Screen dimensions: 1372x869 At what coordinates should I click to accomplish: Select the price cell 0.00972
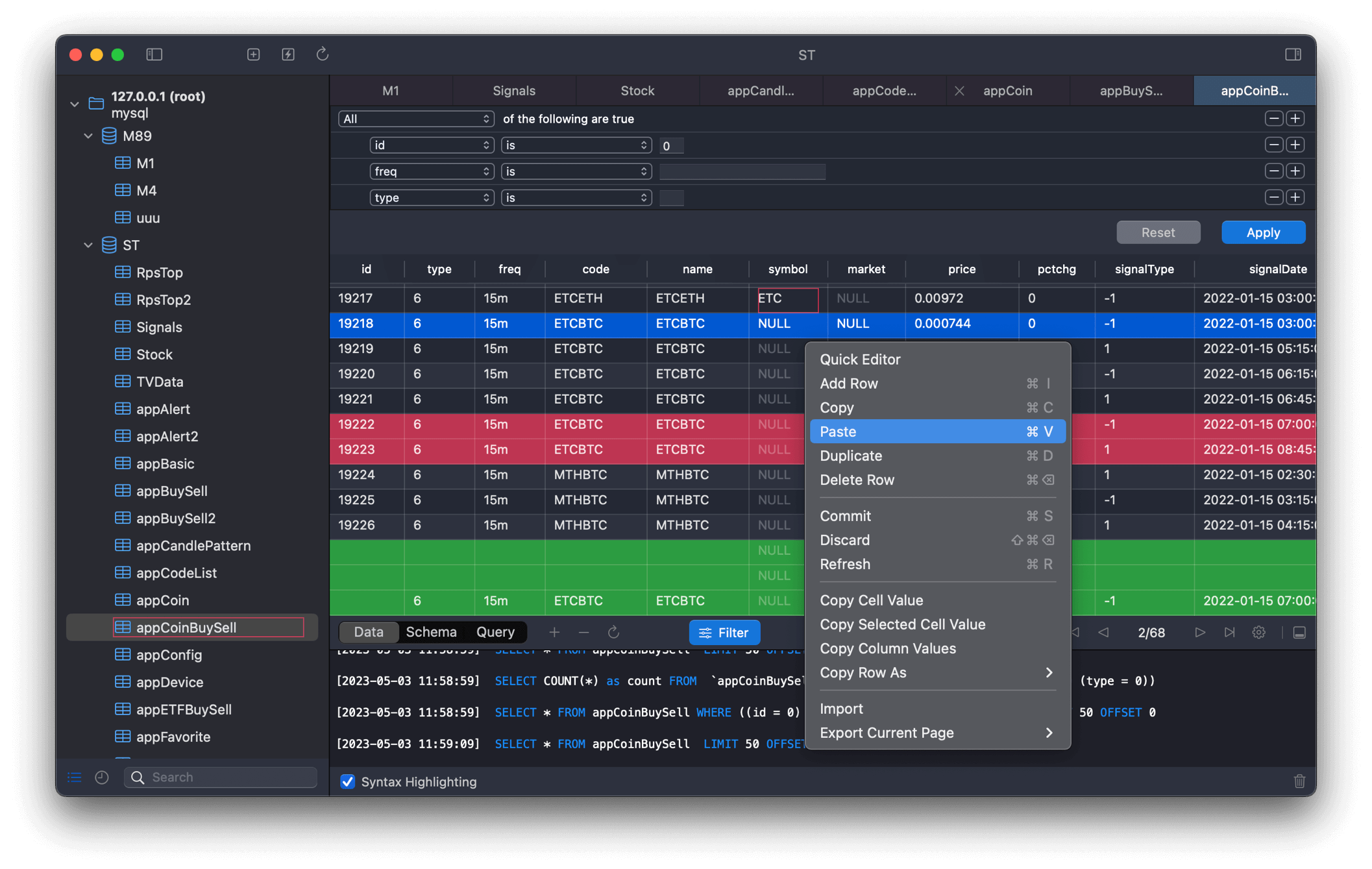pos(961,299)
